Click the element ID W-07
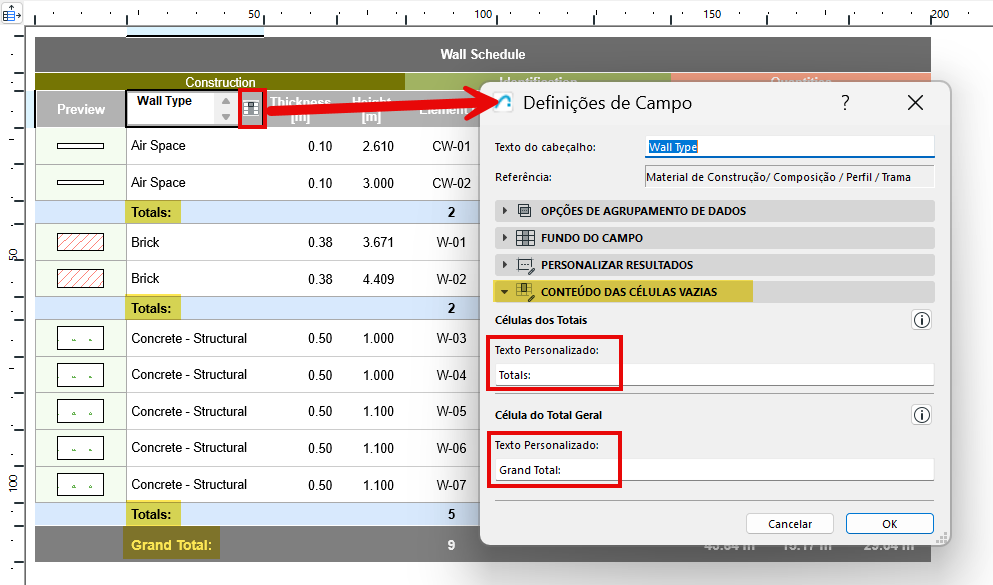 pyautogui.click(x=452, y=485)
